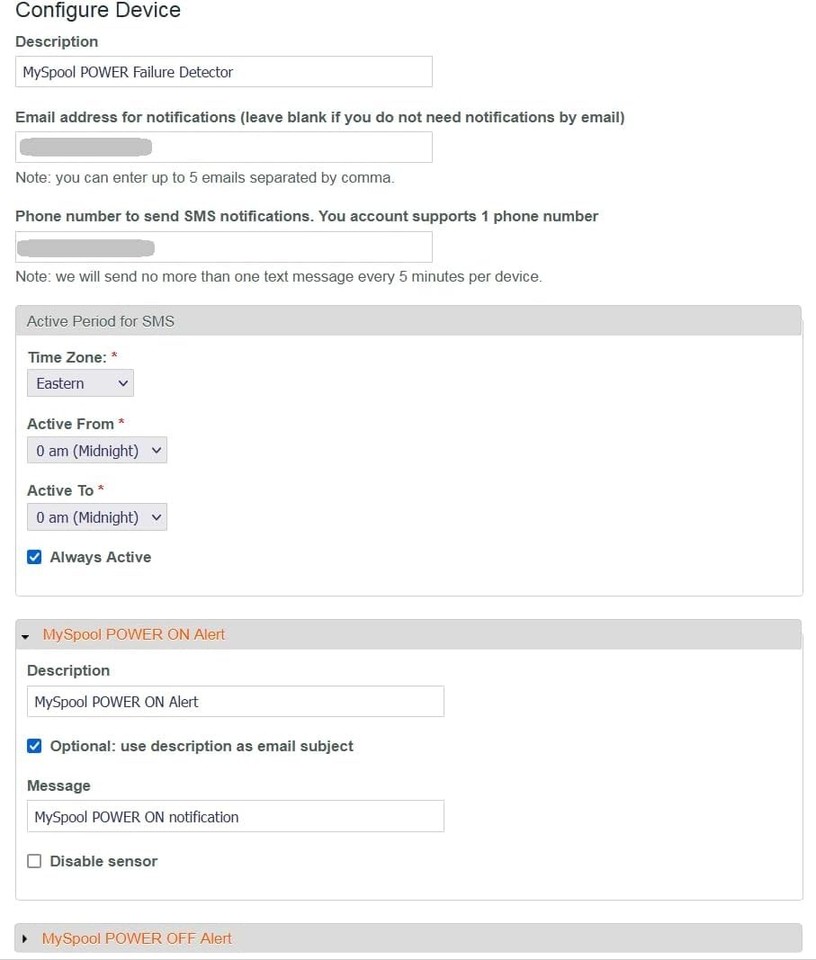Click the POWER OFF Alert header text

click(135, 938)
